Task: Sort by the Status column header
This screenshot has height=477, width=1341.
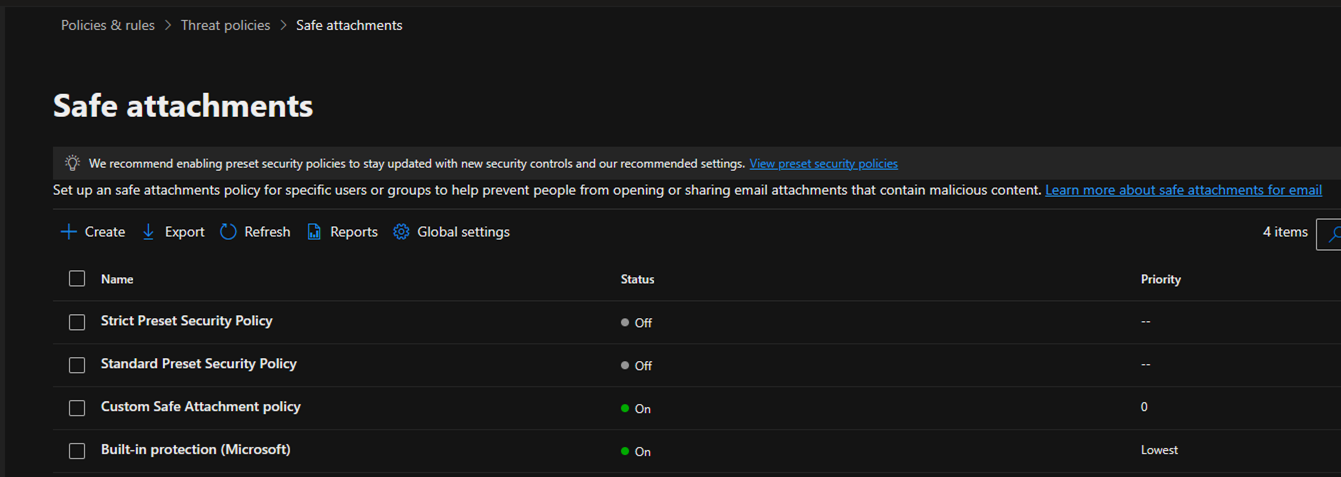Action: pos(637,279)
